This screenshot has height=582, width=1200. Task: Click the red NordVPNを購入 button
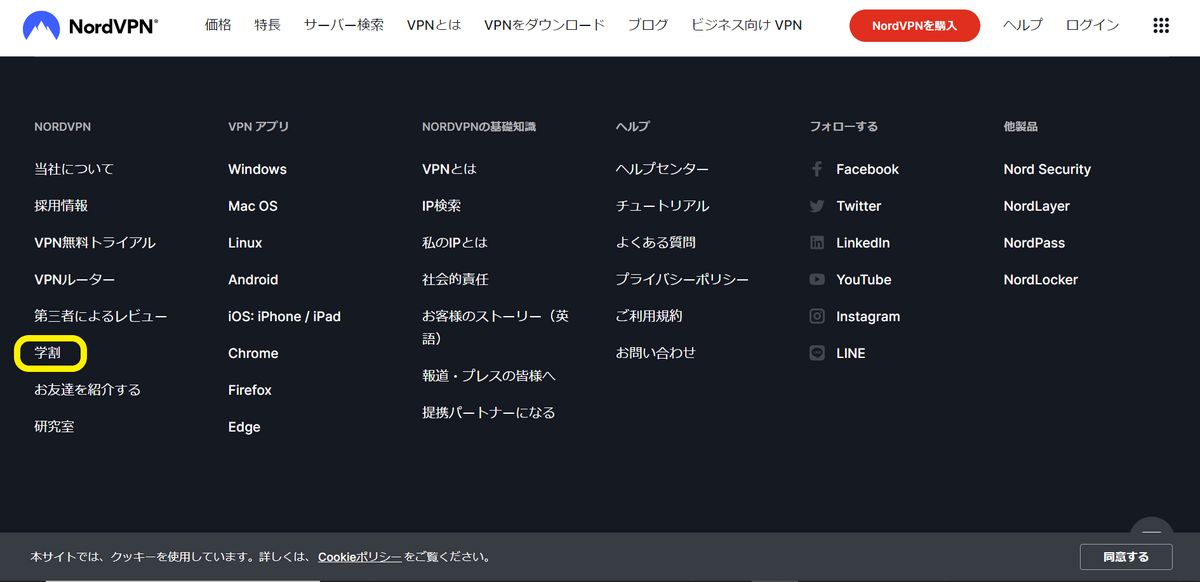click(x=914, y=26)
